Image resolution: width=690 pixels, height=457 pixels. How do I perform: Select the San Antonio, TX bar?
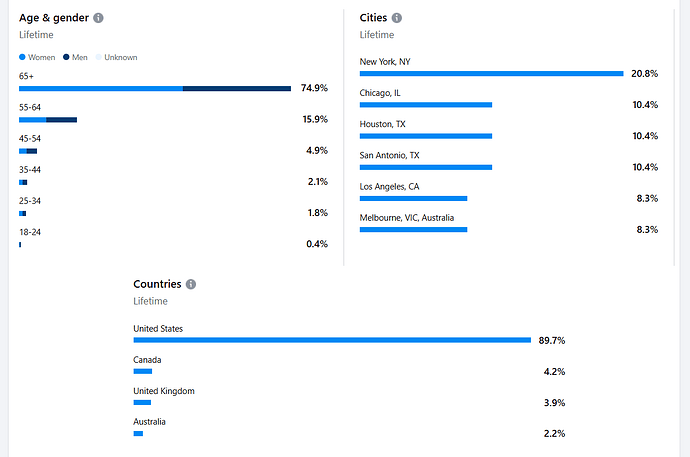tap(426, 167)
